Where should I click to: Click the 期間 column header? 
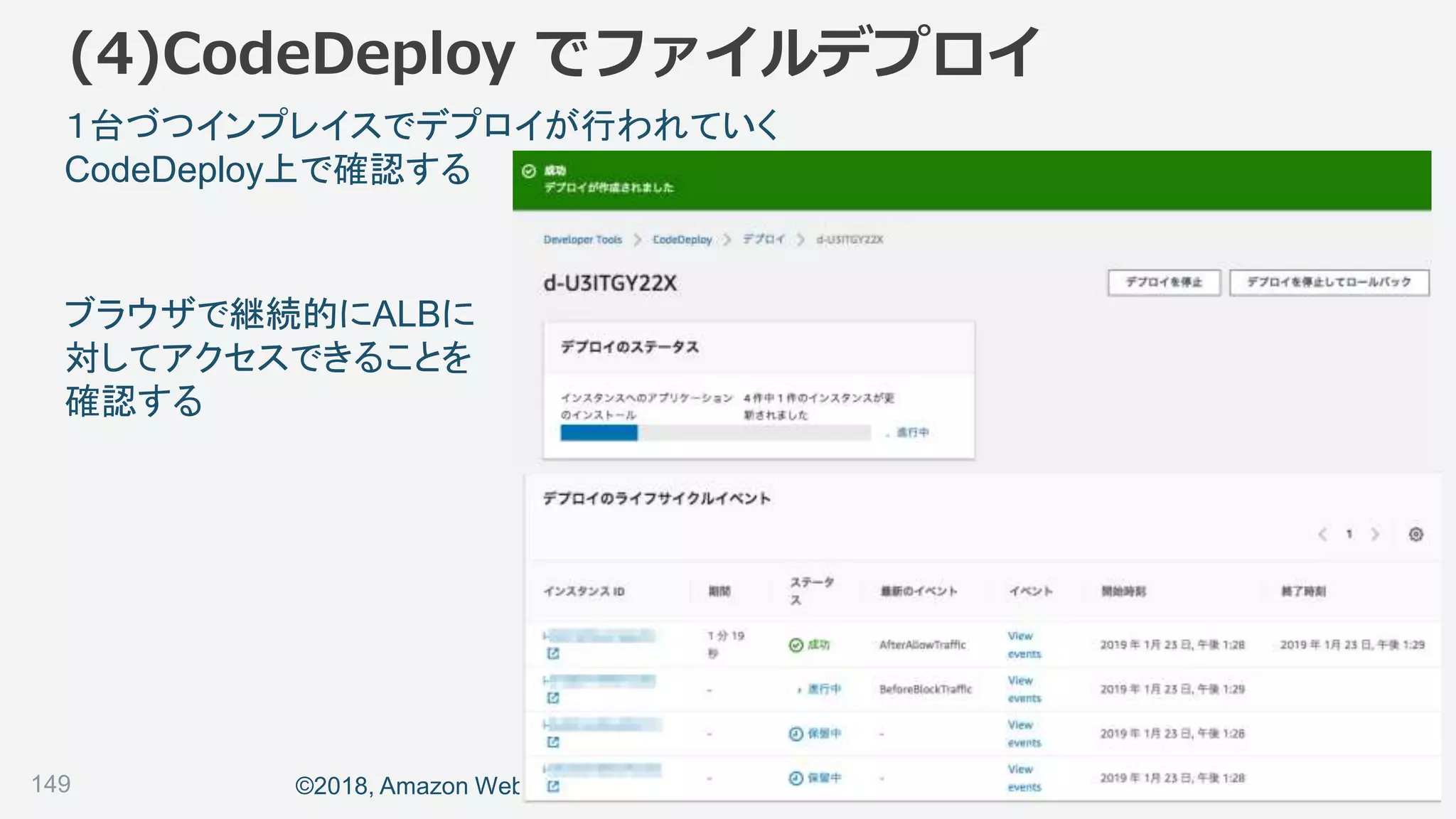(719, 591)
